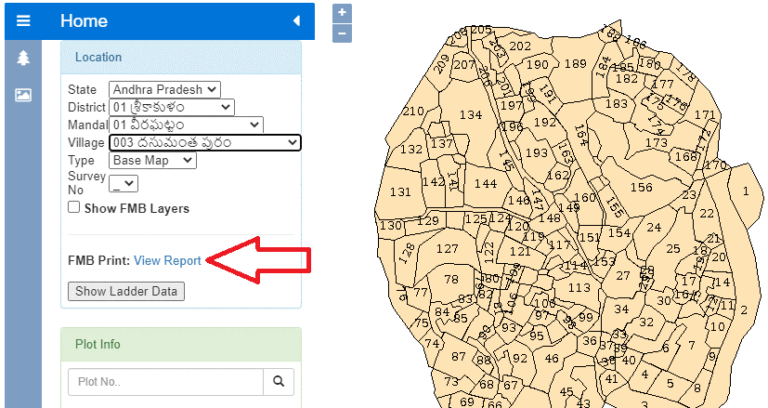Select plot 173 on the map
This screenshot has height=408, width=768.
656,143
